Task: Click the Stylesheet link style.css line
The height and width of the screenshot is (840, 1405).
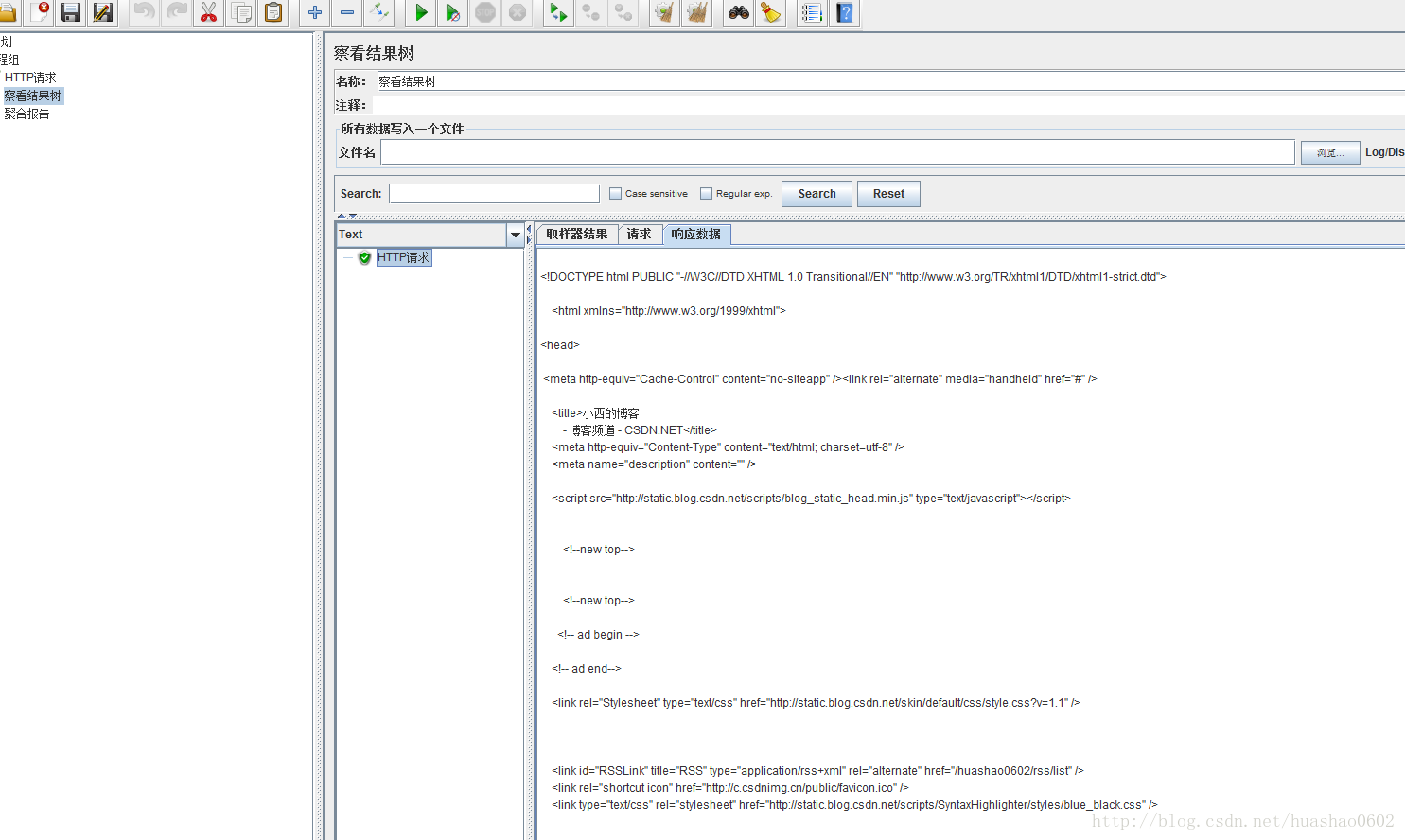Action: click(817, 703)
